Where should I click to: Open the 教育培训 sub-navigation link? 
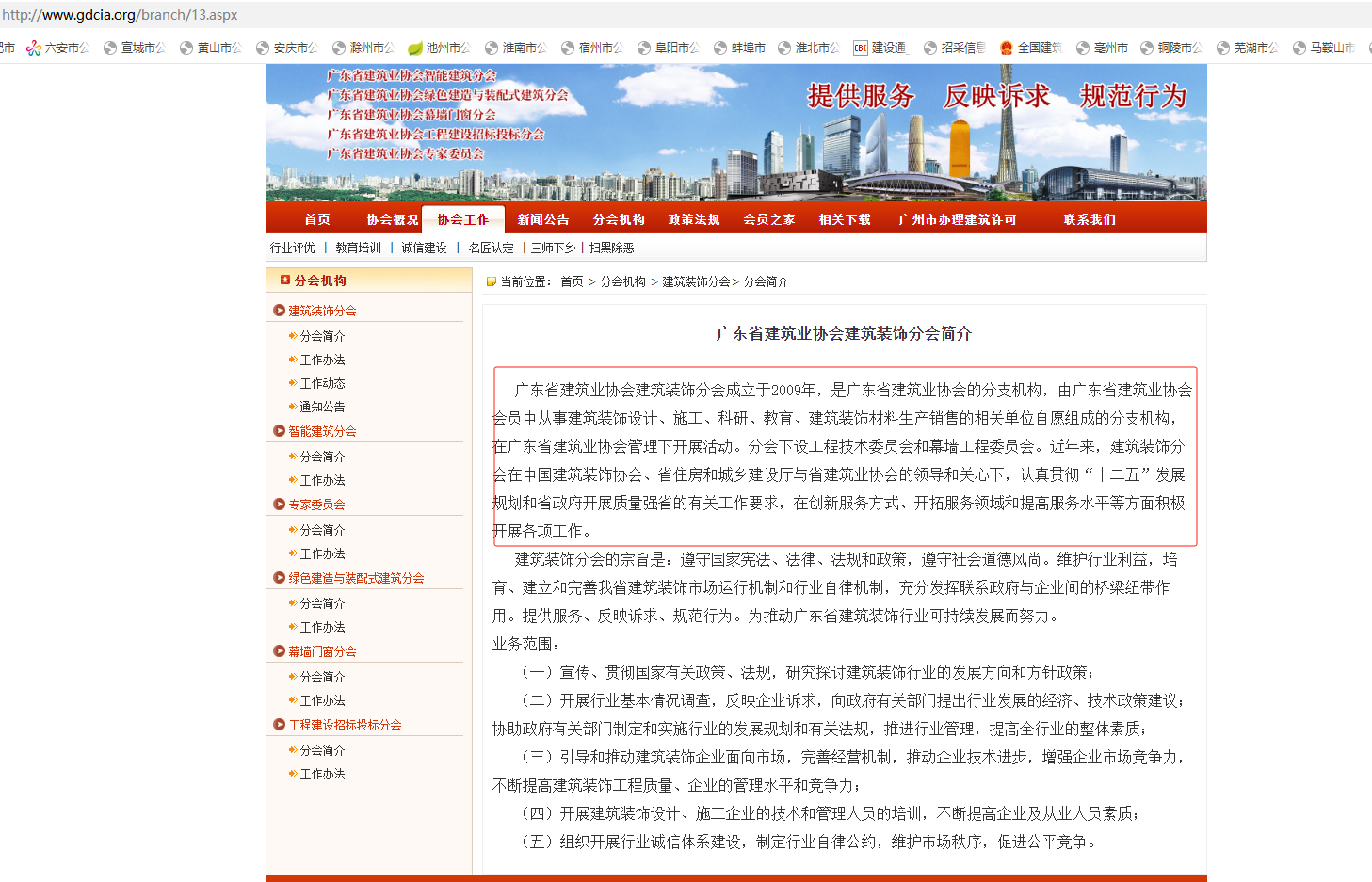click(358, 248)
